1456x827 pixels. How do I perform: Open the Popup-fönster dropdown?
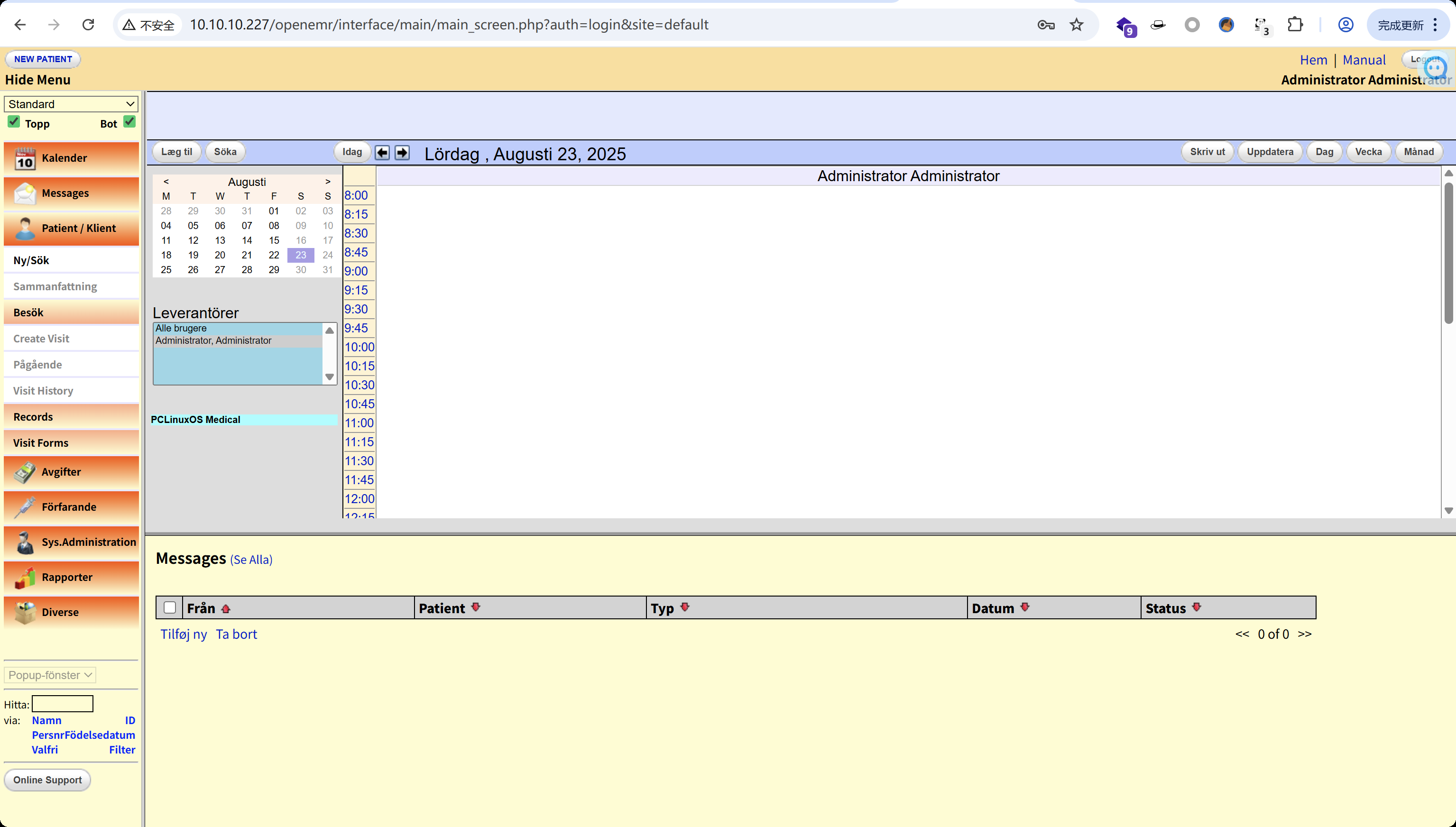[x=50, y=675]
